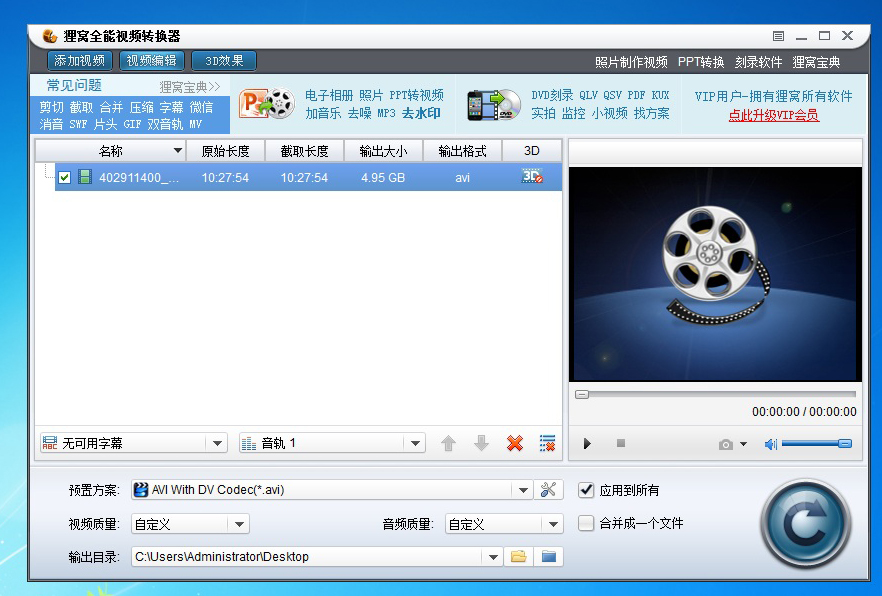Click the video file type icon in row

[85, 177]
